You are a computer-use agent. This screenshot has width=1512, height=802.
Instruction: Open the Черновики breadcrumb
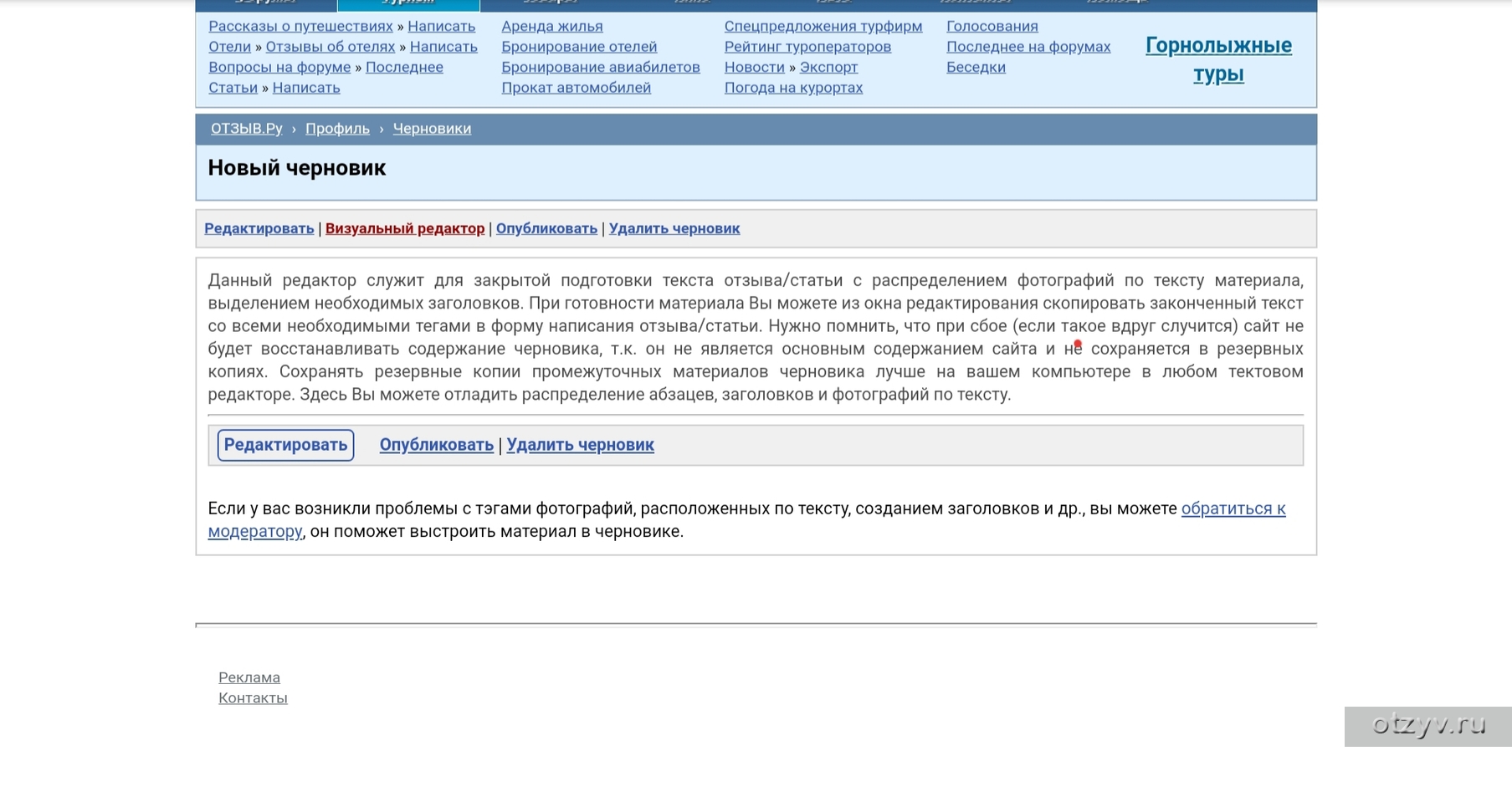432,129
